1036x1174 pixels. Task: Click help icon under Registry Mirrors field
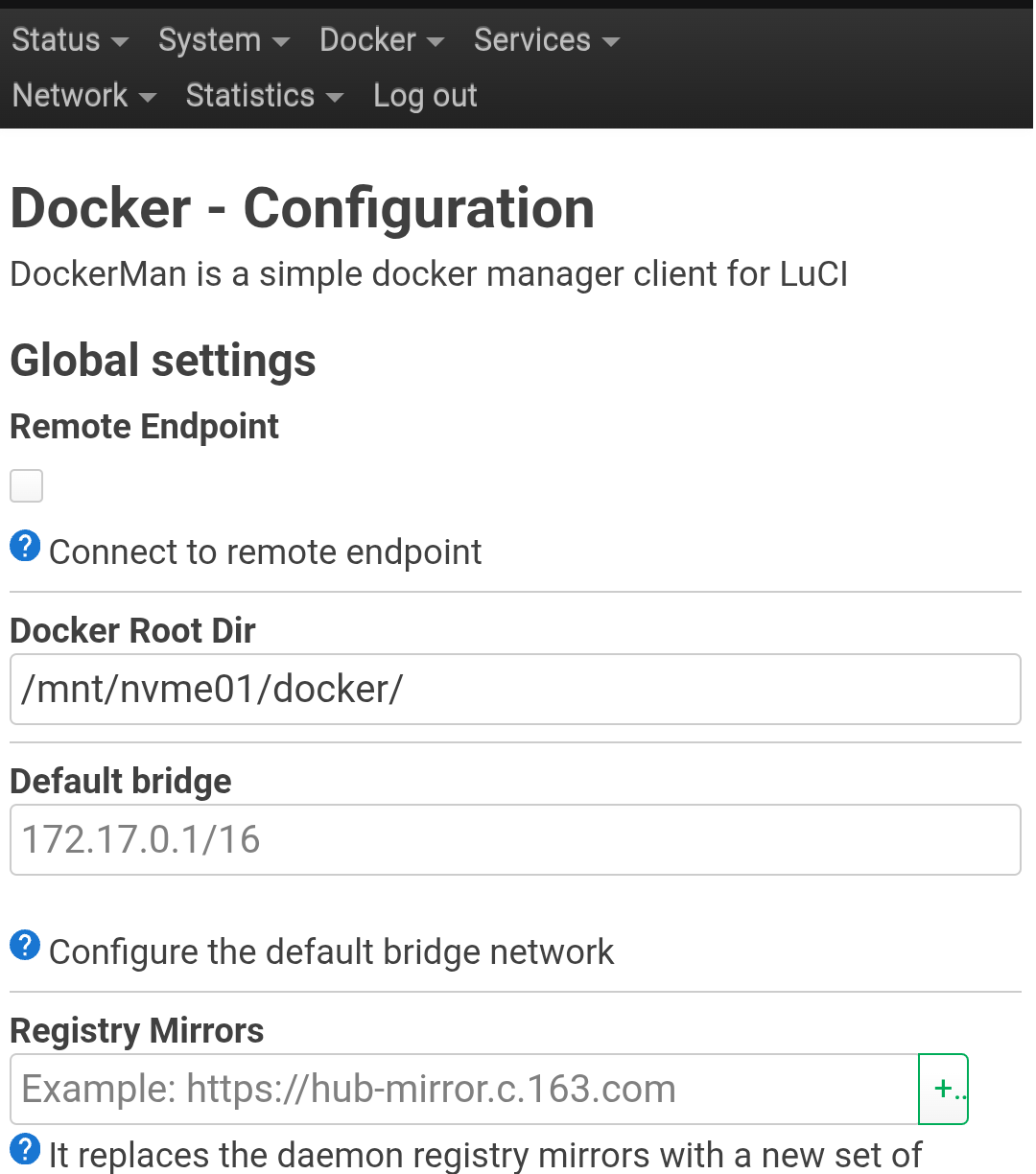pyautogui.click(x=25, y=1148)
